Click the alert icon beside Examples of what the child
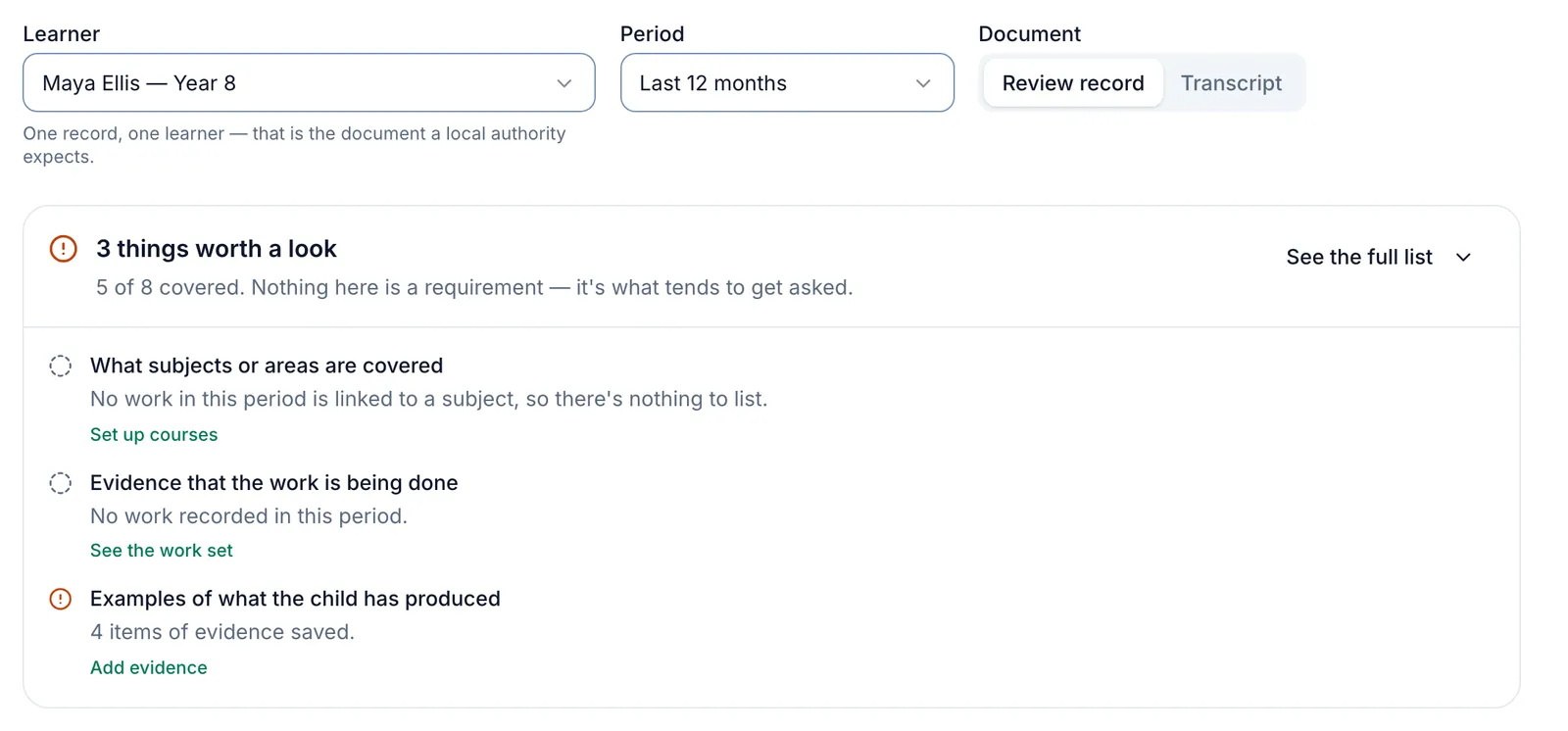 [x=61, y=599]
